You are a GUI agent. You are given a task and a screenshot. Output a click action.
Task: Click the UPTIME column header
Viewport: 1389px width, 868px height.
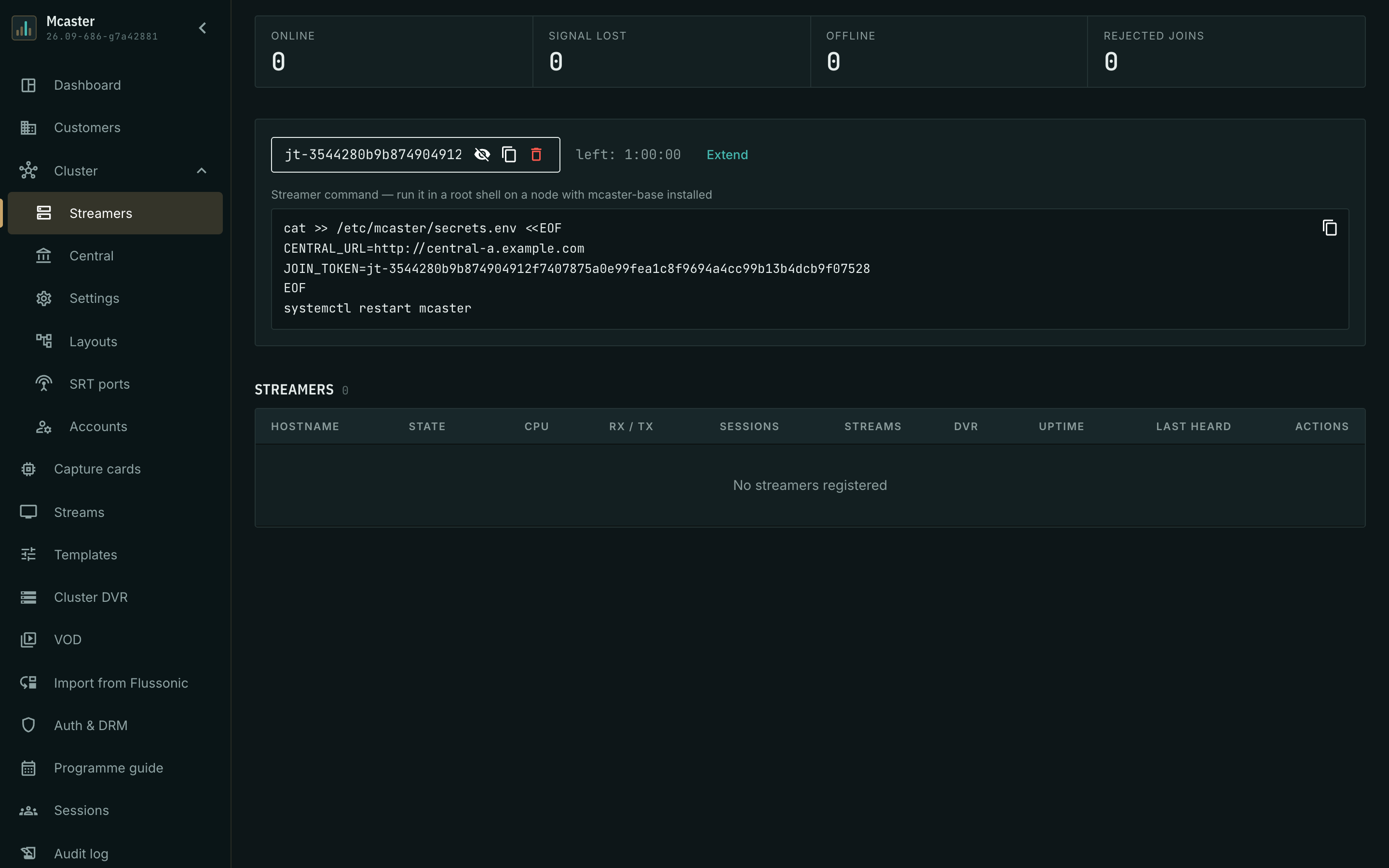(1061, 427)
